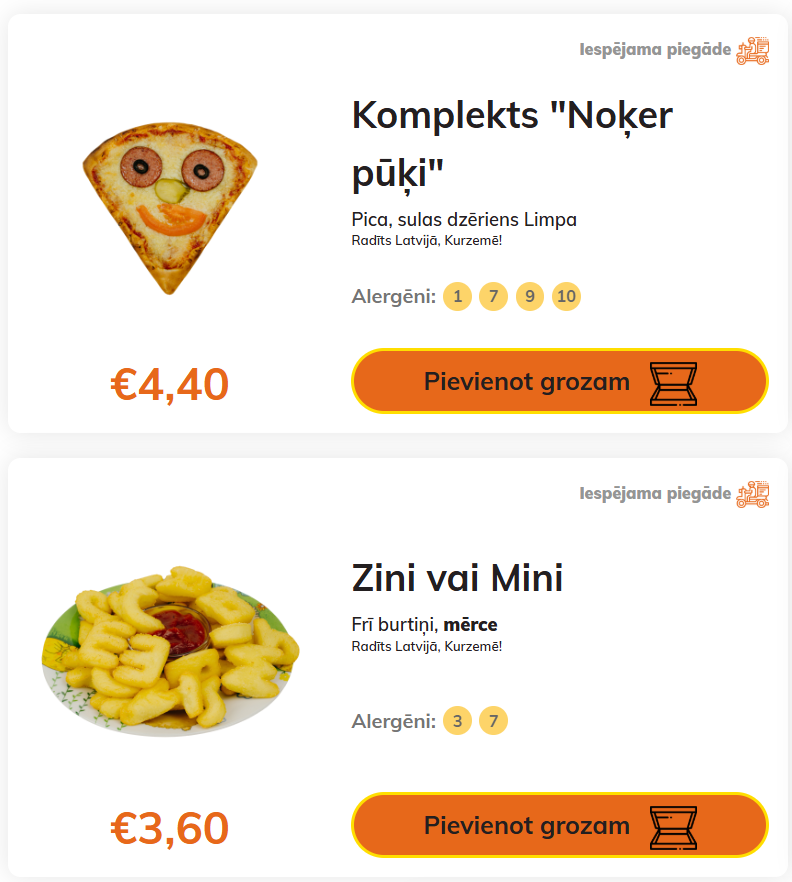Click allergen badge 7 on Zini vai Mini

click(x=493, y=721)
